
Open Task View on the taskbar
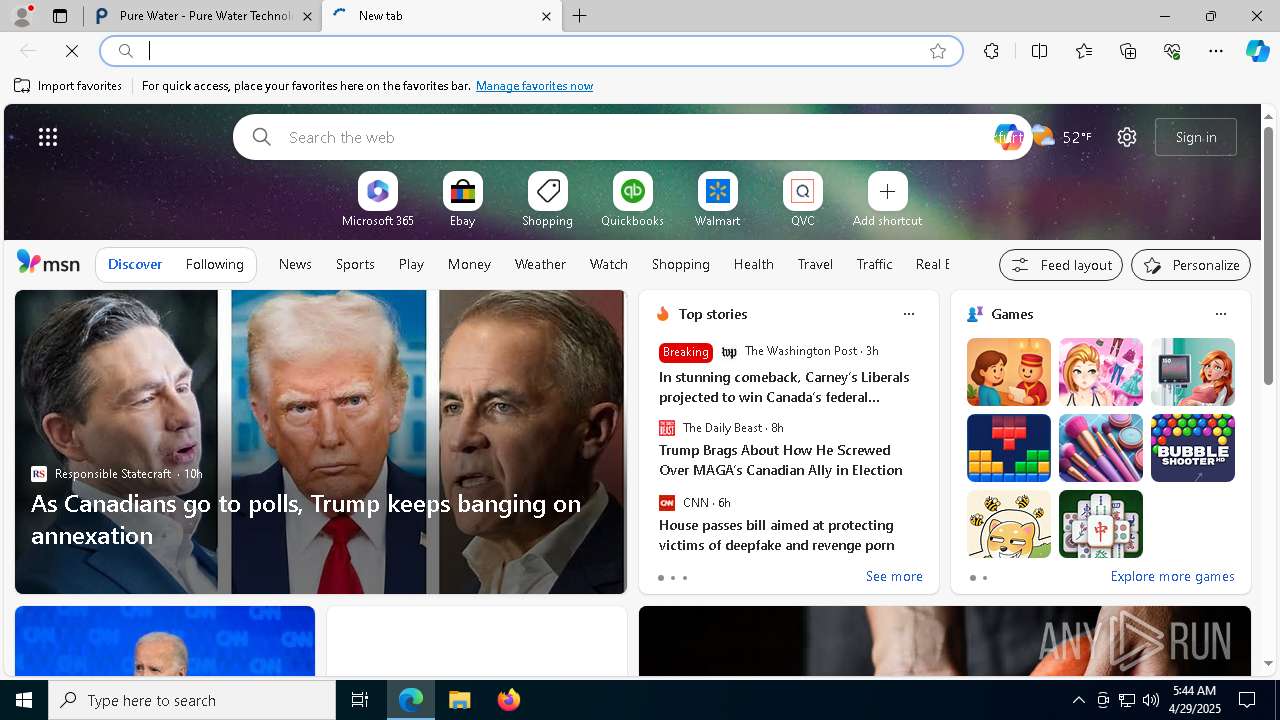(360, 700)
